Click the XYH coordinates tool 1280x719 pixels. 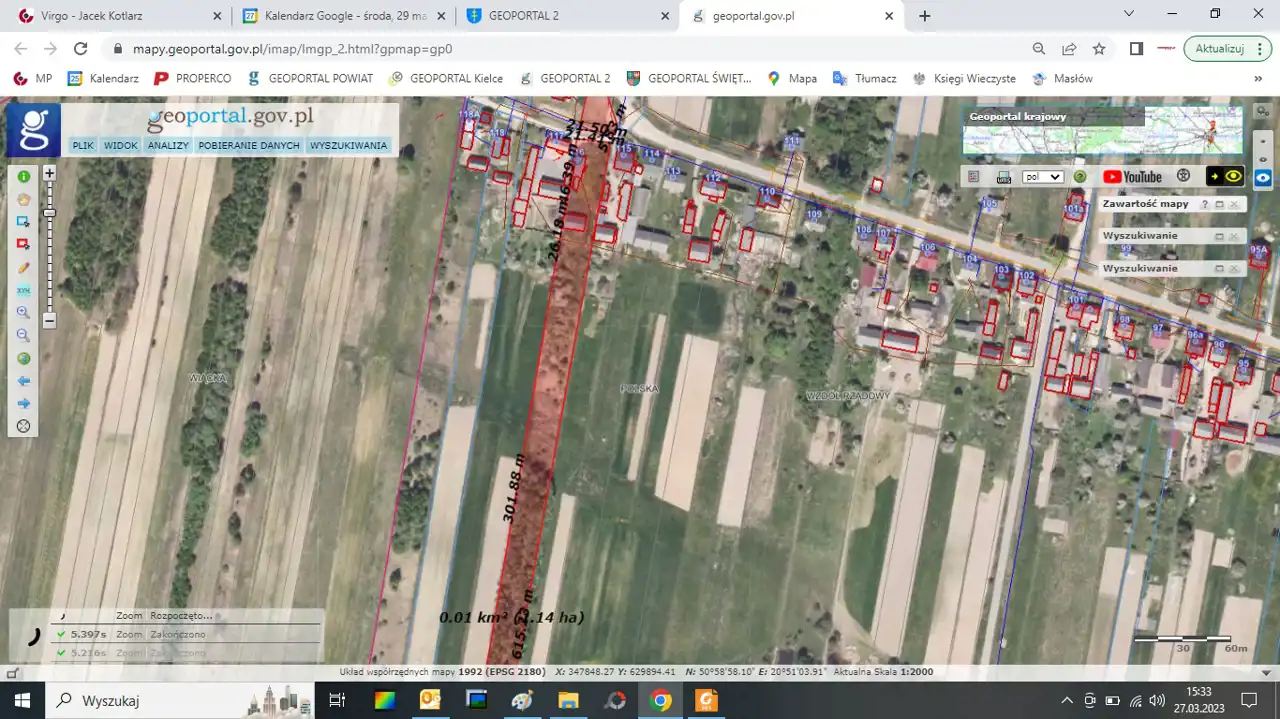click(x=23, y=290)
